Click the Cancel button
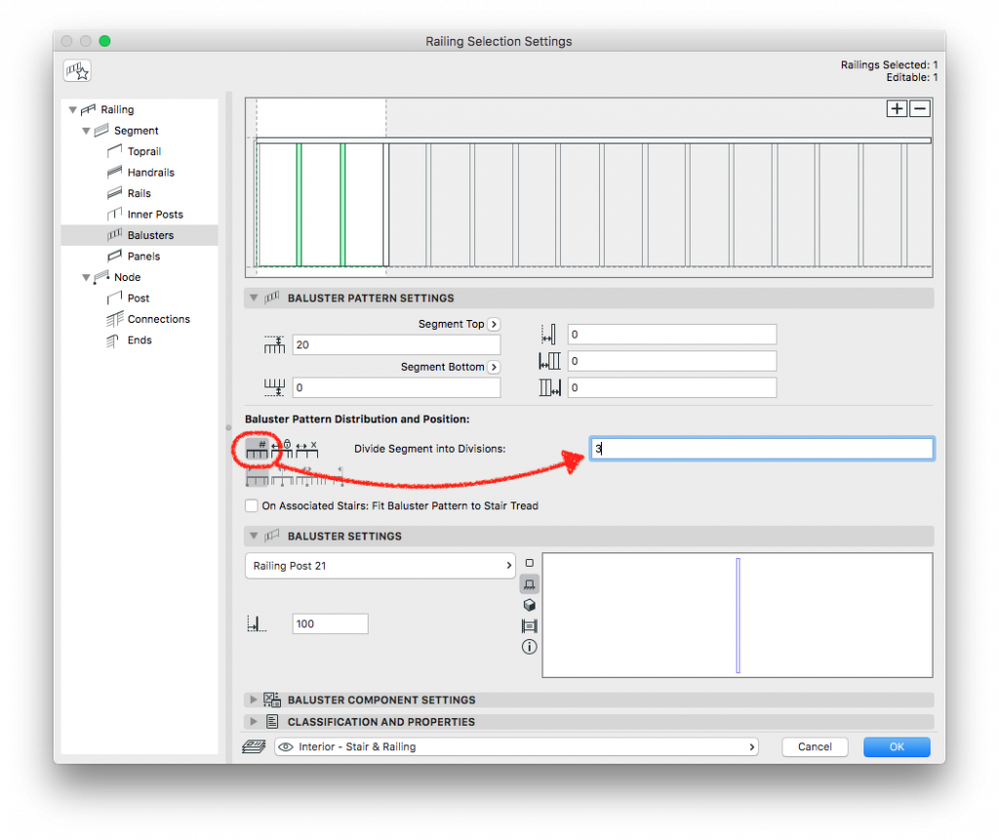This screenshot has height=840, width=999. (x=815, y=746)
